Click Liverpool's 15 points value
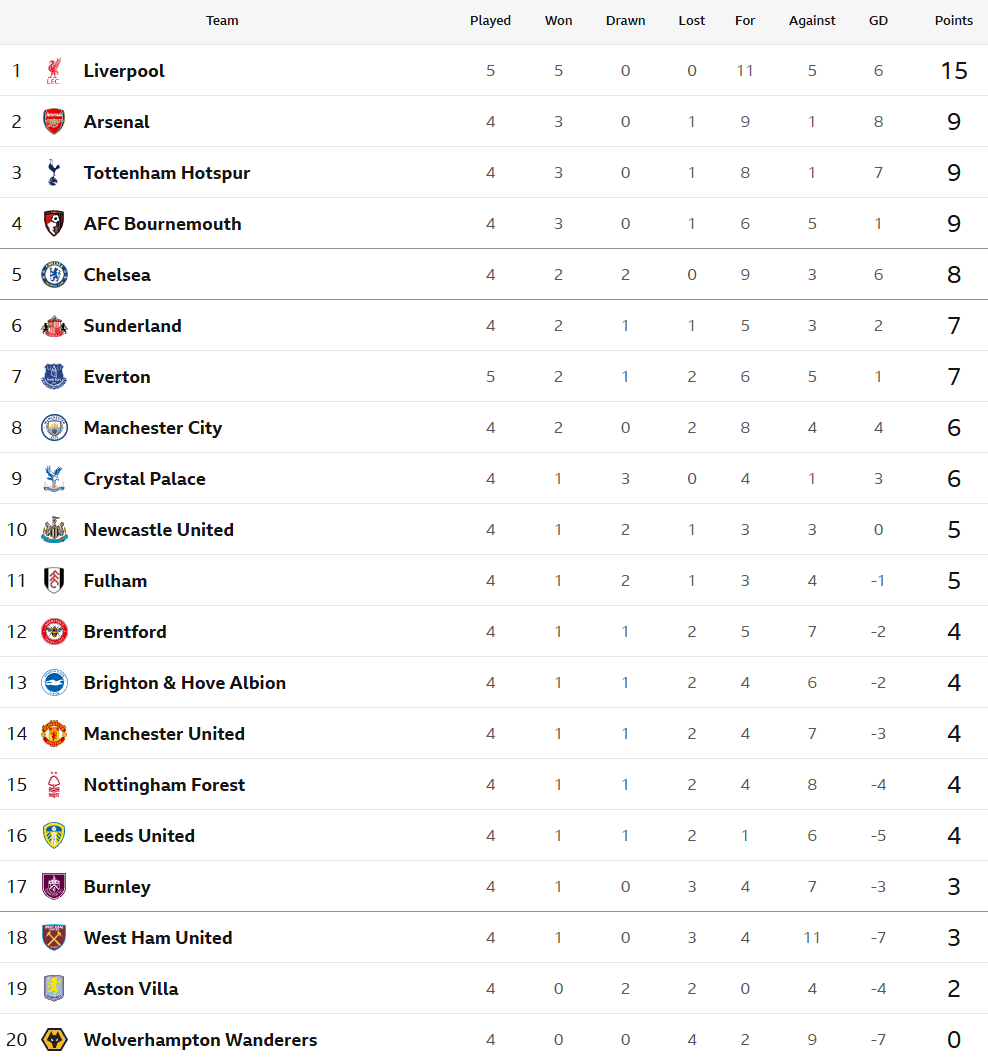This screenshot has height=1061, width=988. tap(954, 71)
